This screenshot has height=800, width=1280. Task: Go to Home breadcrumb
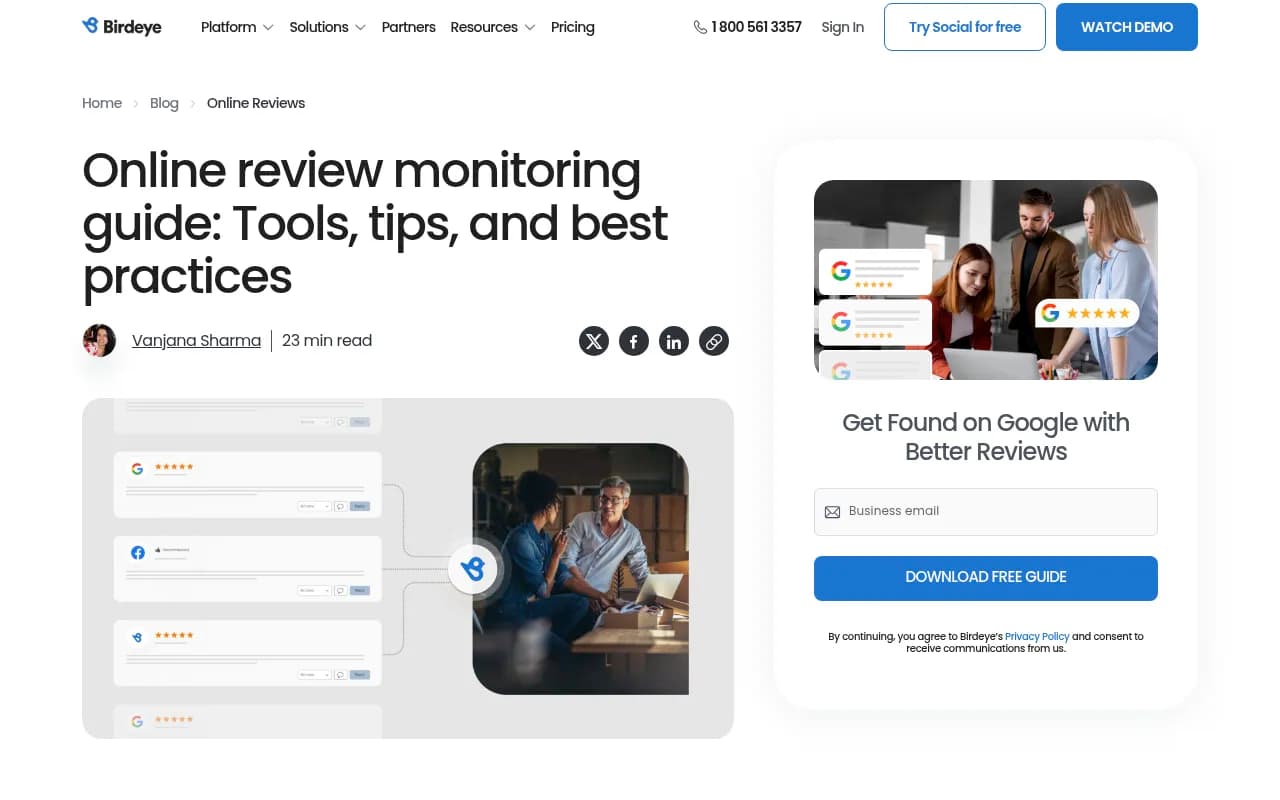[102, 103]
